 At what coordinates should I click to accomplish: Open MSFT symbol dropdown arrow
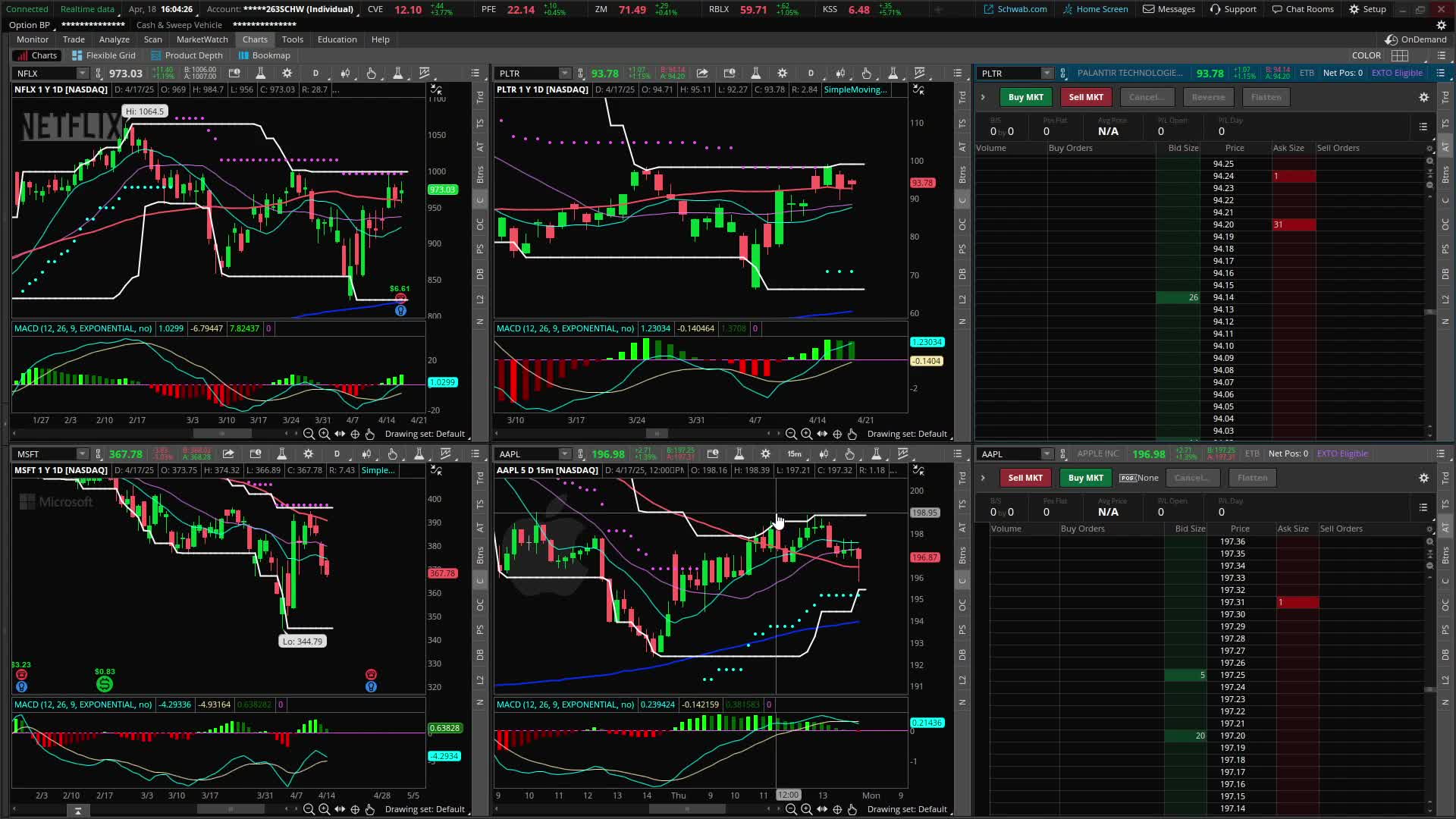click(x=82, y=454)
